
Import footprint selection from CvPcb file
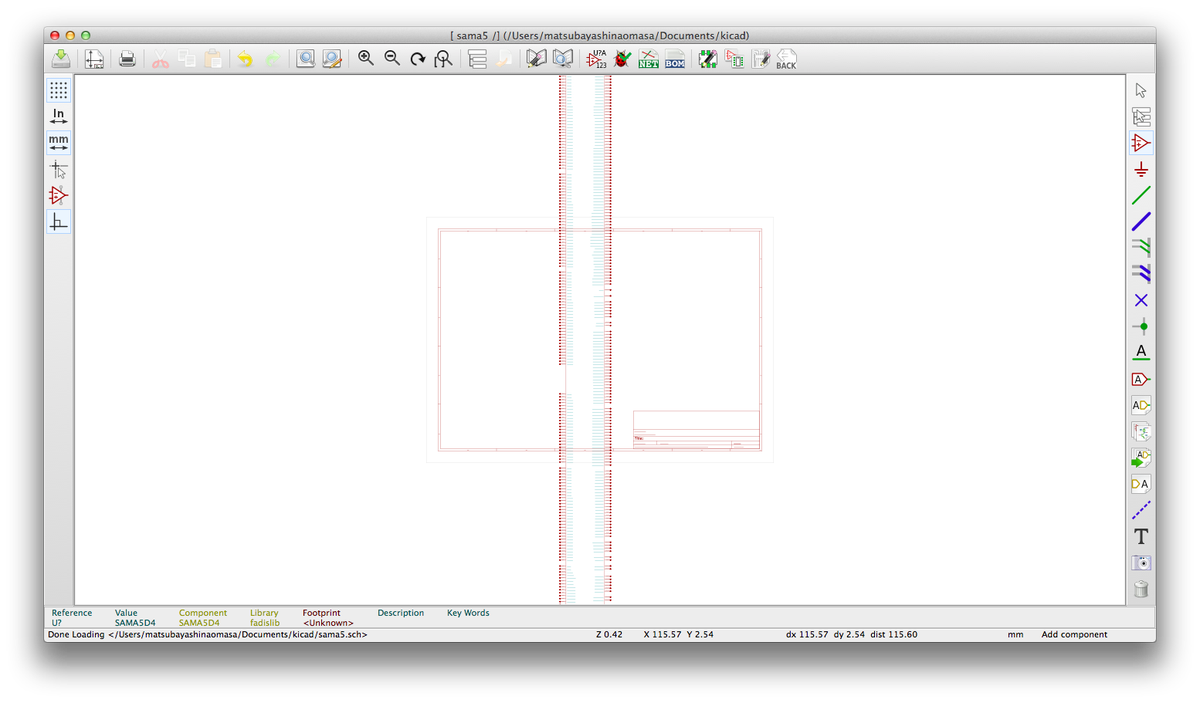[x=761, y=59]
